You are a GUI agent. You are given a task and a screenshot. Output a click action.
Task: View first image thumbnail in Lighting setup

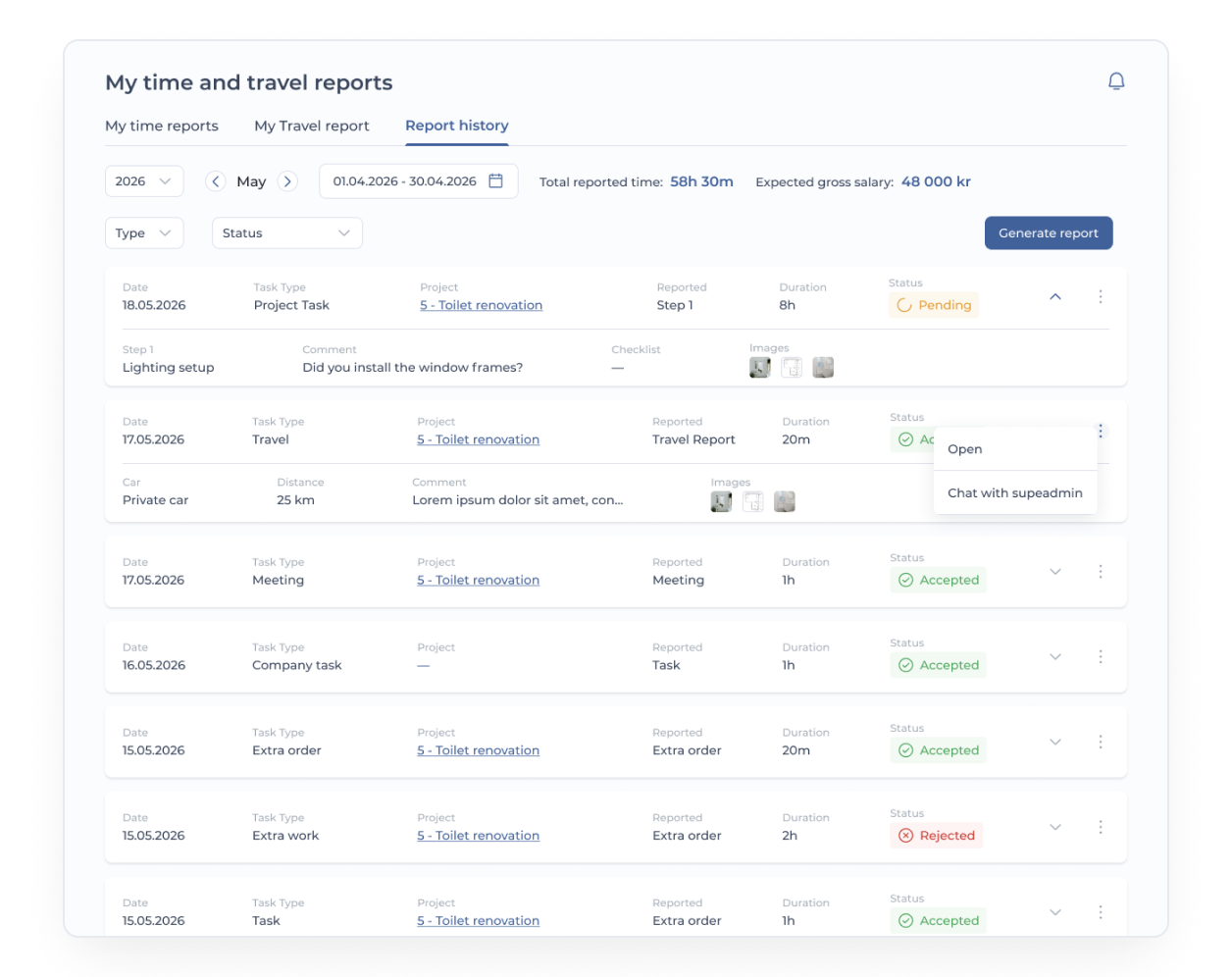760,367
